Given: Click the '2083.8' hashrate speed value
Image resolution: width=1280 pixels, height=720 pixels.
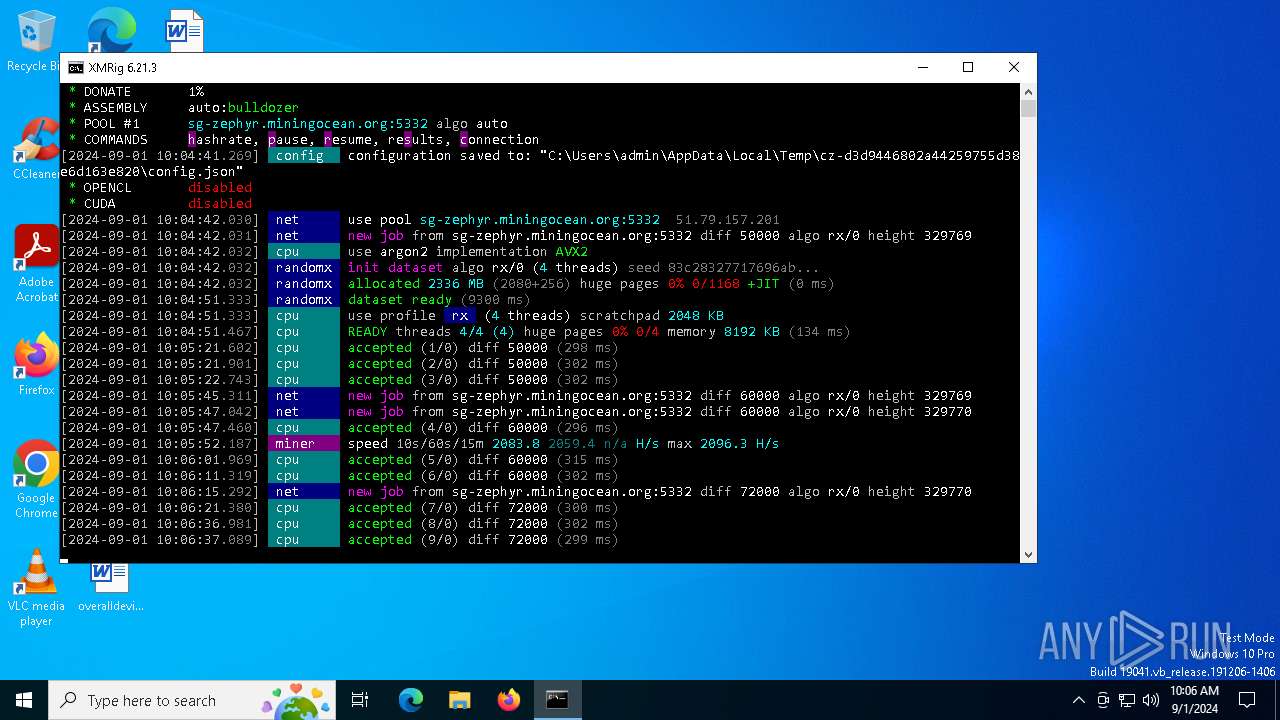Looking at the screenshot, I should [516, 444].
